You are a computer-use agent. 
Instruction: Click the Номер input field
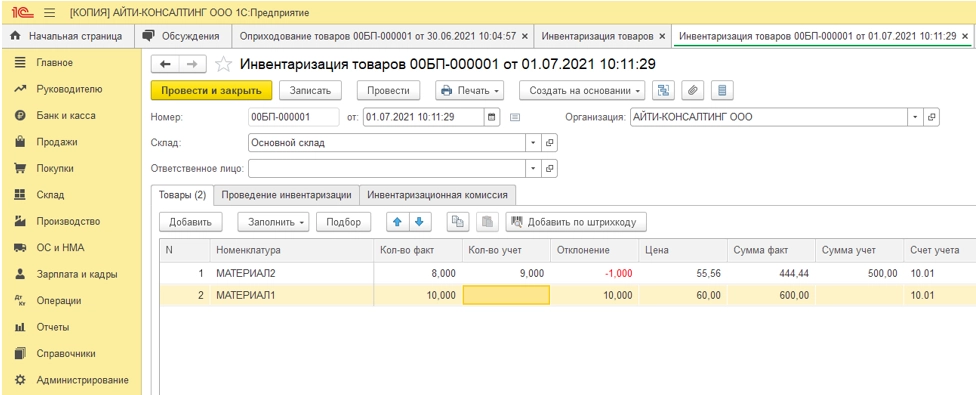(293, 116)
